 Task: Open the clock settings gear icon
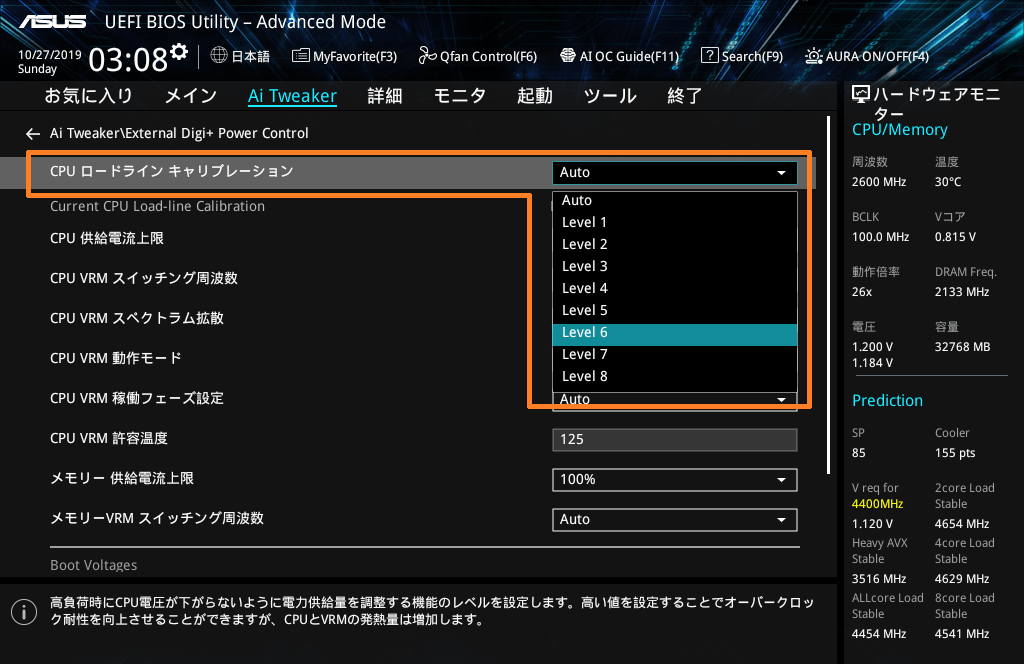tap(179, 52)
